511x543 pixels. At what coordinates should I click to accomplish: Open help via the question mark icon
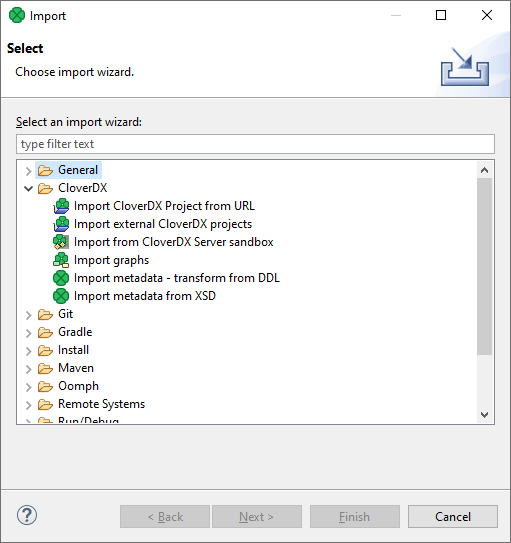tap(27, 515)
